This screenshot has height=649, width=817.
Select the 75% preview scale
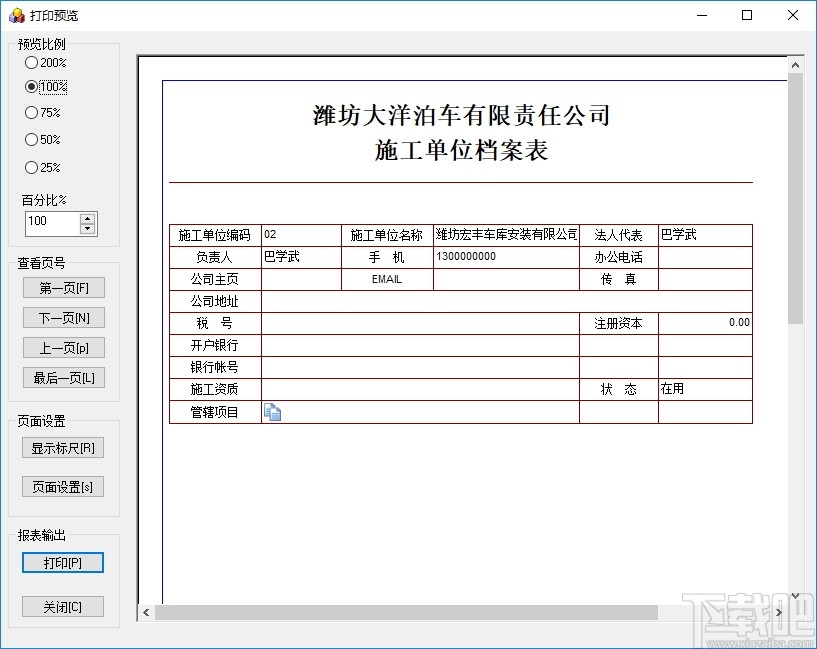click(x=31, y=114)
